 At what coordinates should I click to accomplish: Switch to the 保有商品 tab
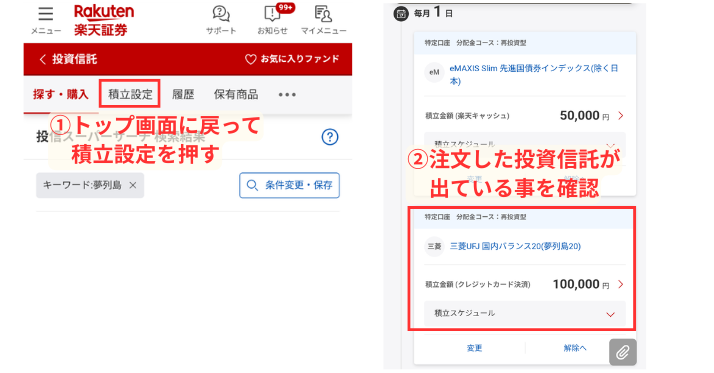coord(236,94)
